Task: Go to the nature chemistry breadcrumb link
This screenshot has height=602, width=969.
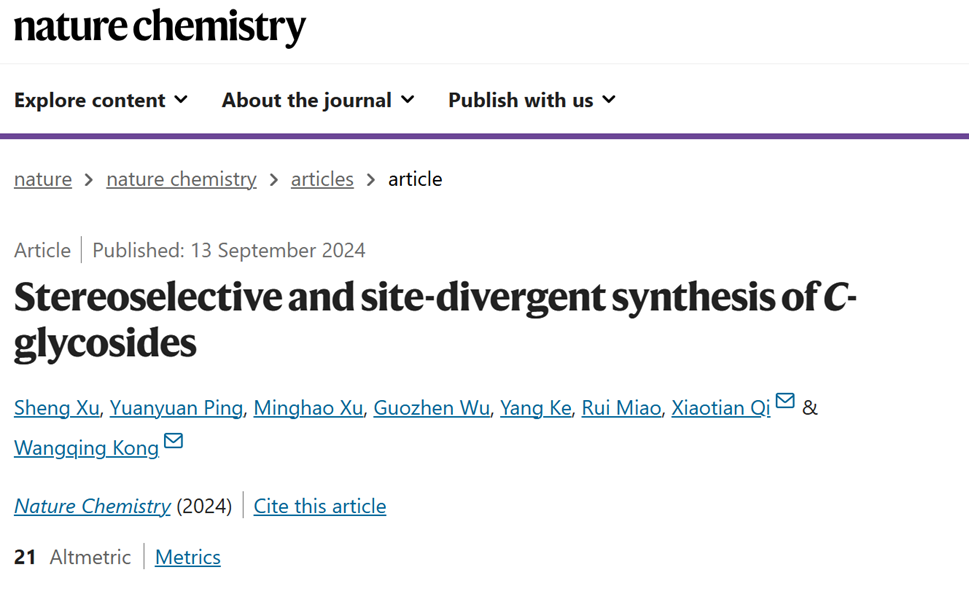Action: tap(181, 179)
